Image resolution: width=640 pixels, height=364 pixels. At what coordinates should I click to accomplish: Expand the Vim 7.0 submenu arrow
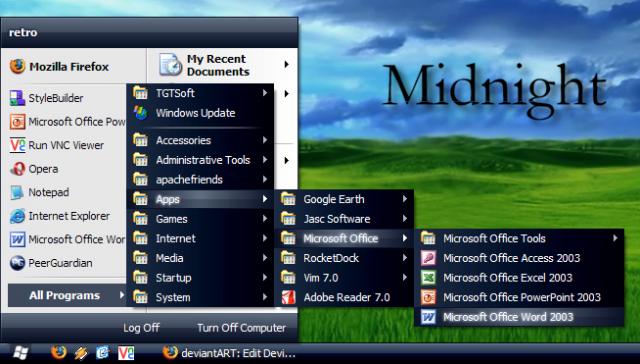point(404,277)
